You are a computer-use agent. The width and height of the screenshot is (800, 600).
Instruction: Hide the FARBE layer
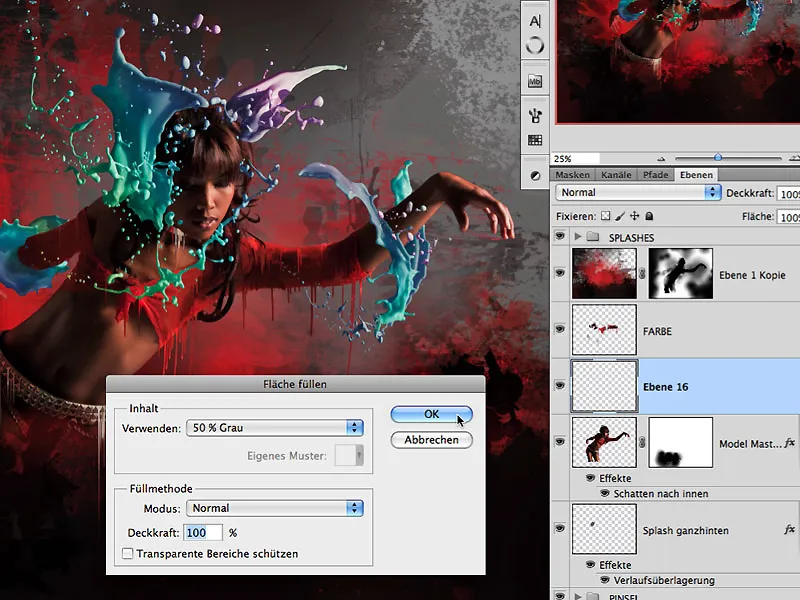click(560, 329)
